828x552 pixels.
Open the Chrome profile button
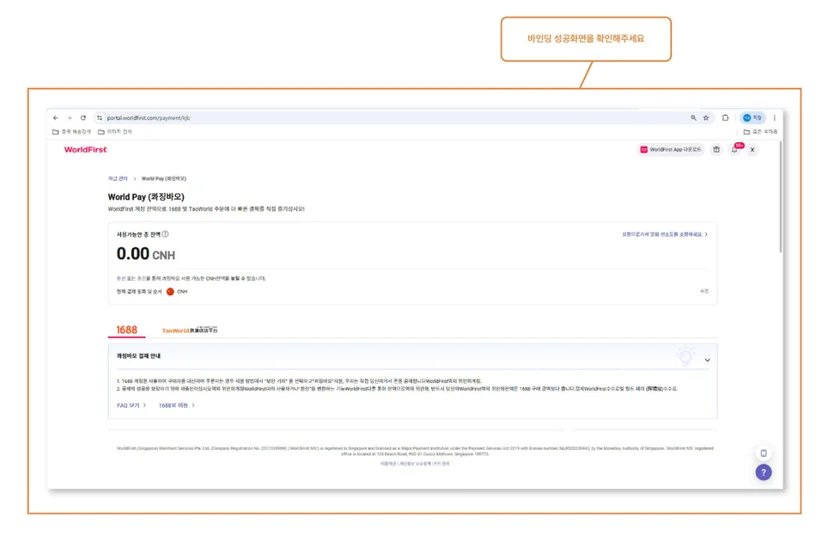752,118
